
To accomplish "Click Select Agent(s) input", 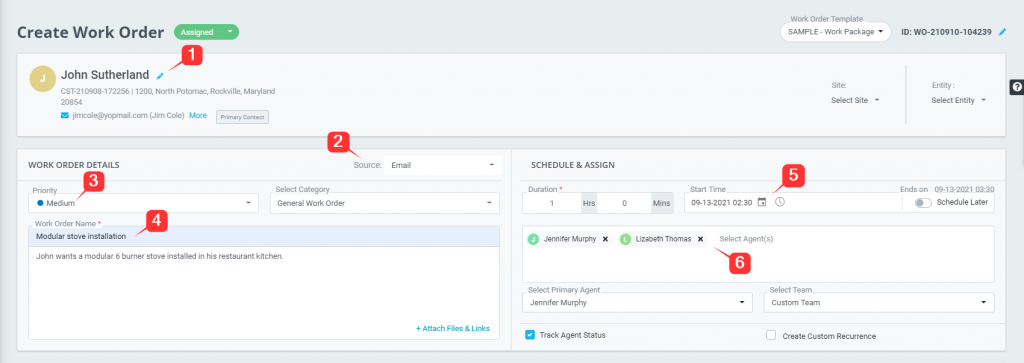I will (x=746, y=239).
